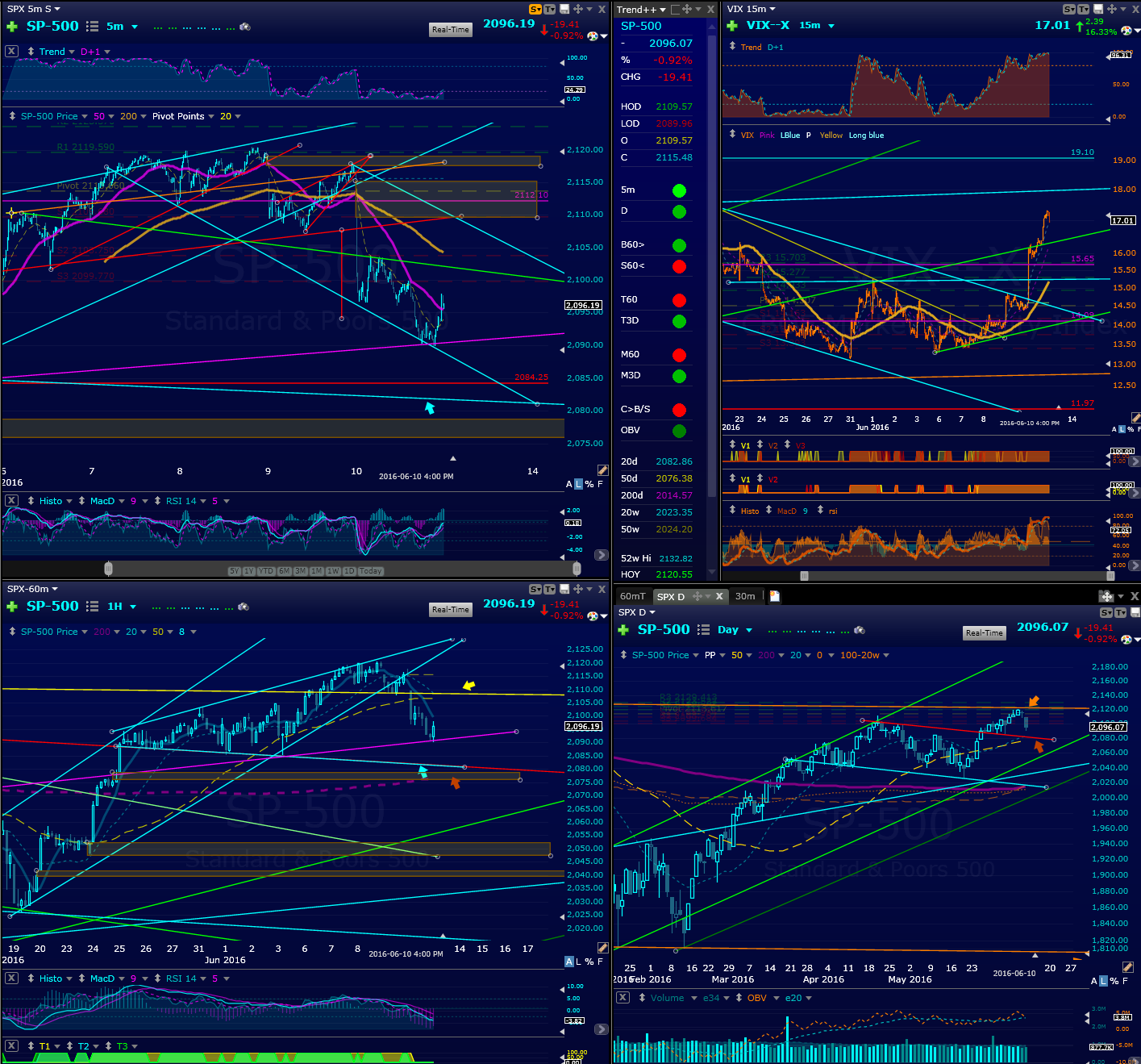
Task: Toggle % scale in SPX 5m chart
Action: (589, 484)
